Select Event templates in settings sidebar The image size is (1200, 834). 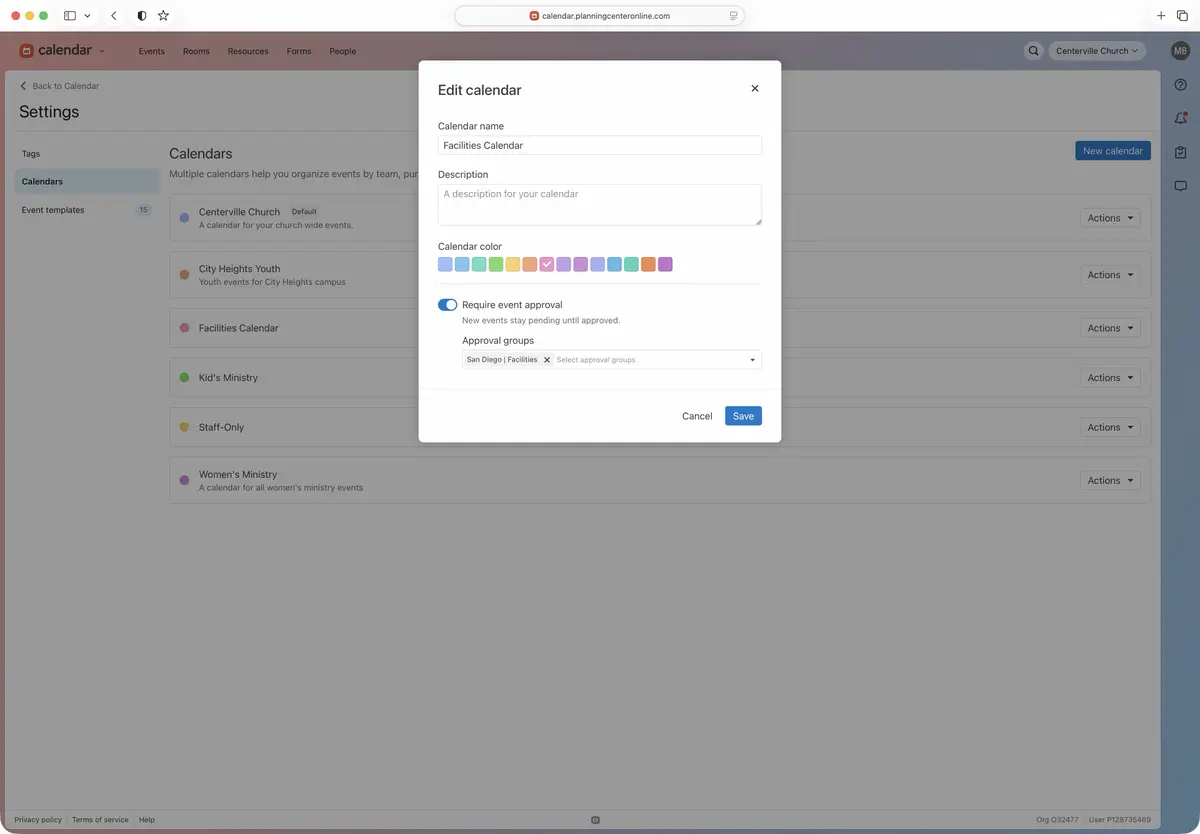[86, 210]
